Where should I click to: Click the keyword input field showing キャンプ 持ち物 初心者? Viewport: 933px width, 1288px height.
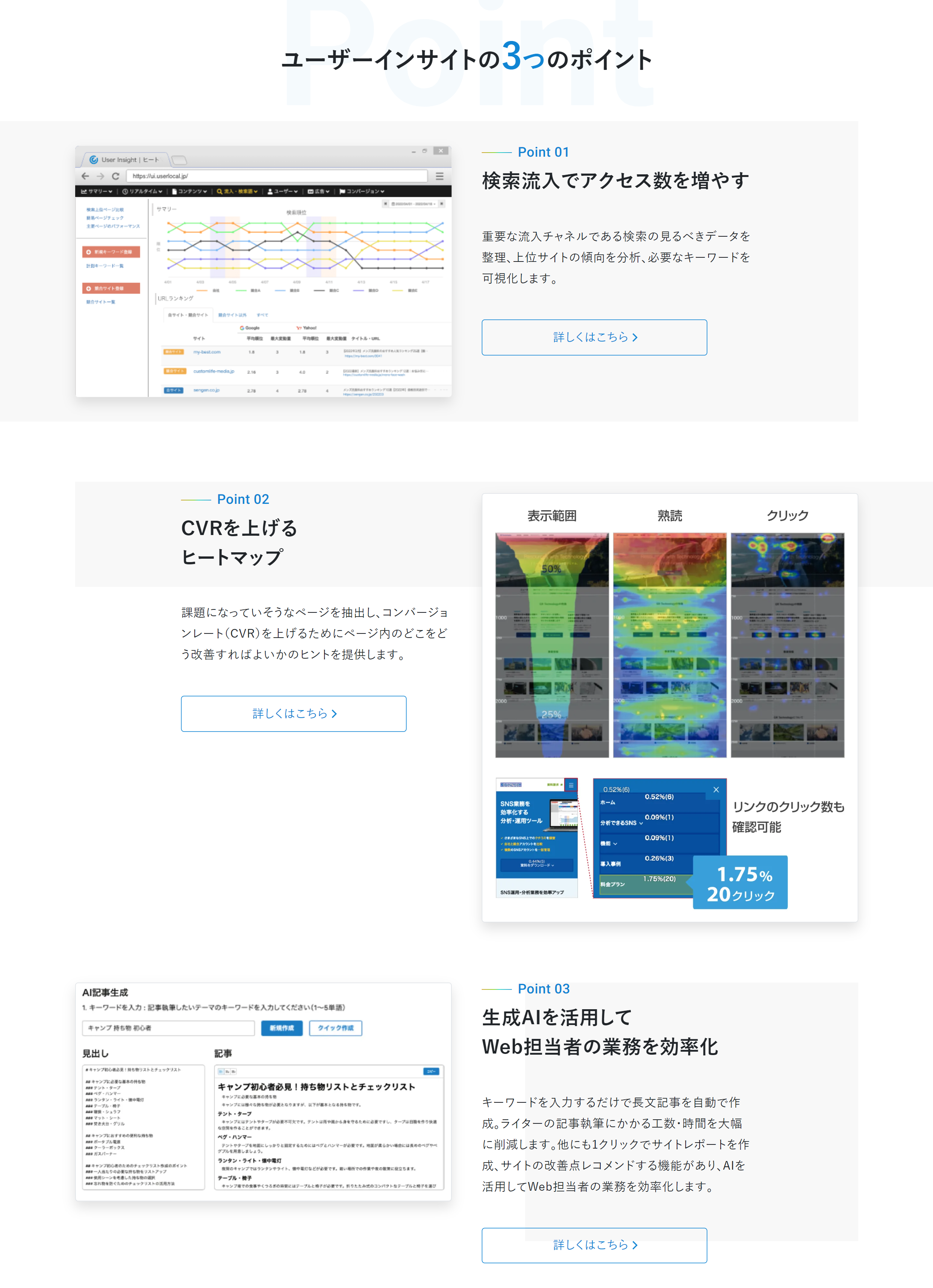click(168, 1028)
